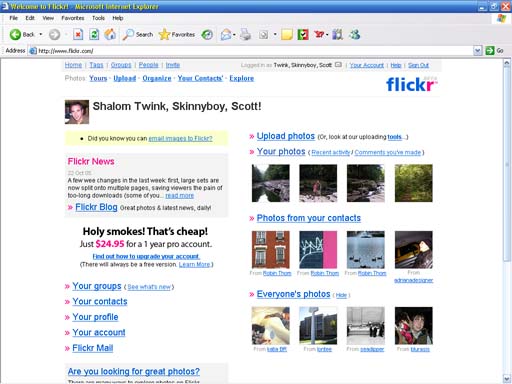Open the Edit menu

pyautogui.click(x=30, y=18)
